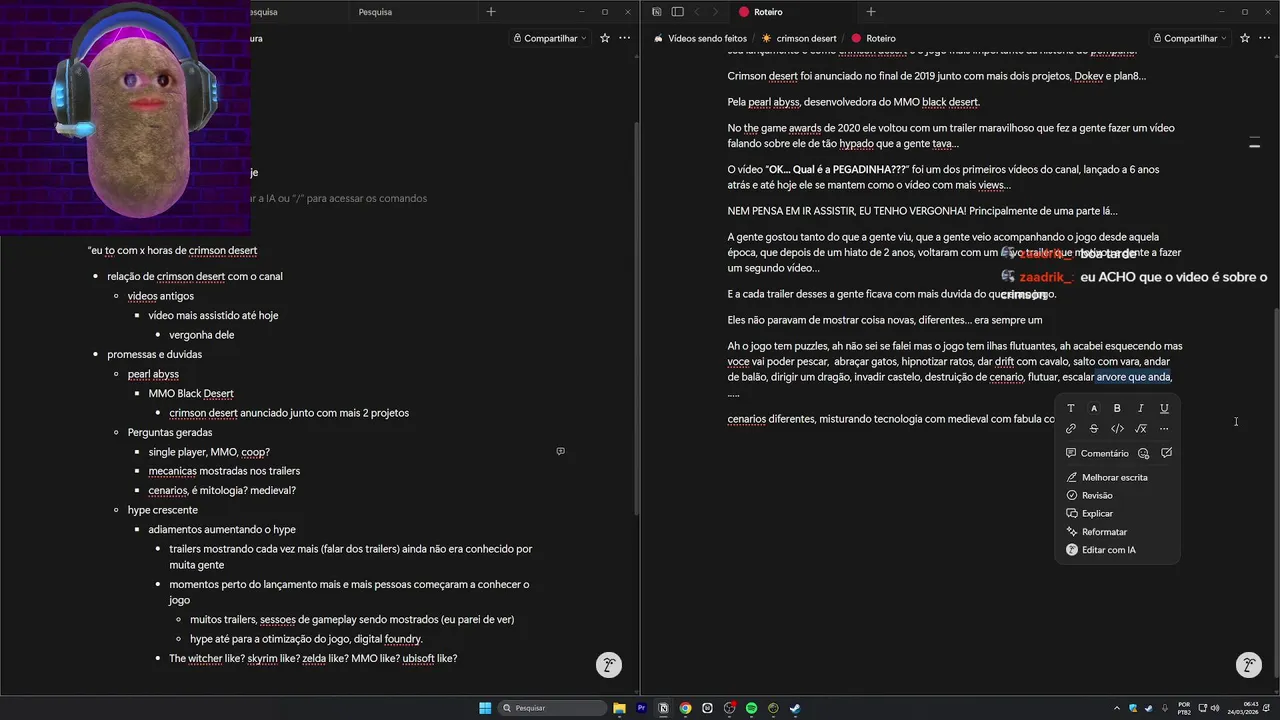Click 'The witcher like?' bullet line
This screenshot has height=720, width=1280.
313,658
